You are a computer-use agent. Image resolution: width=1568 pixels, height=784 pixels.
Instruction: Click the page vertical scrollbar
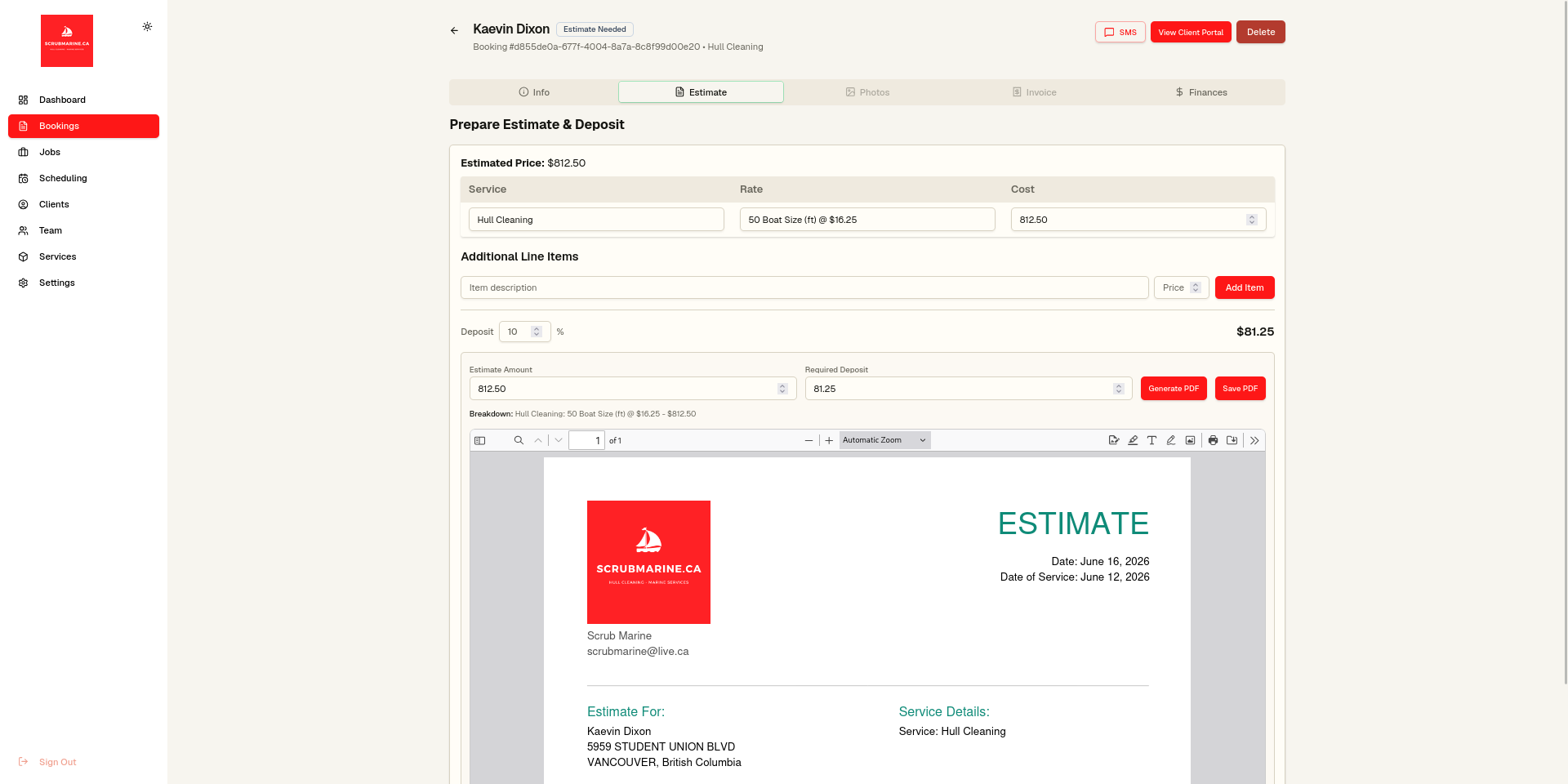(1565, 341)
